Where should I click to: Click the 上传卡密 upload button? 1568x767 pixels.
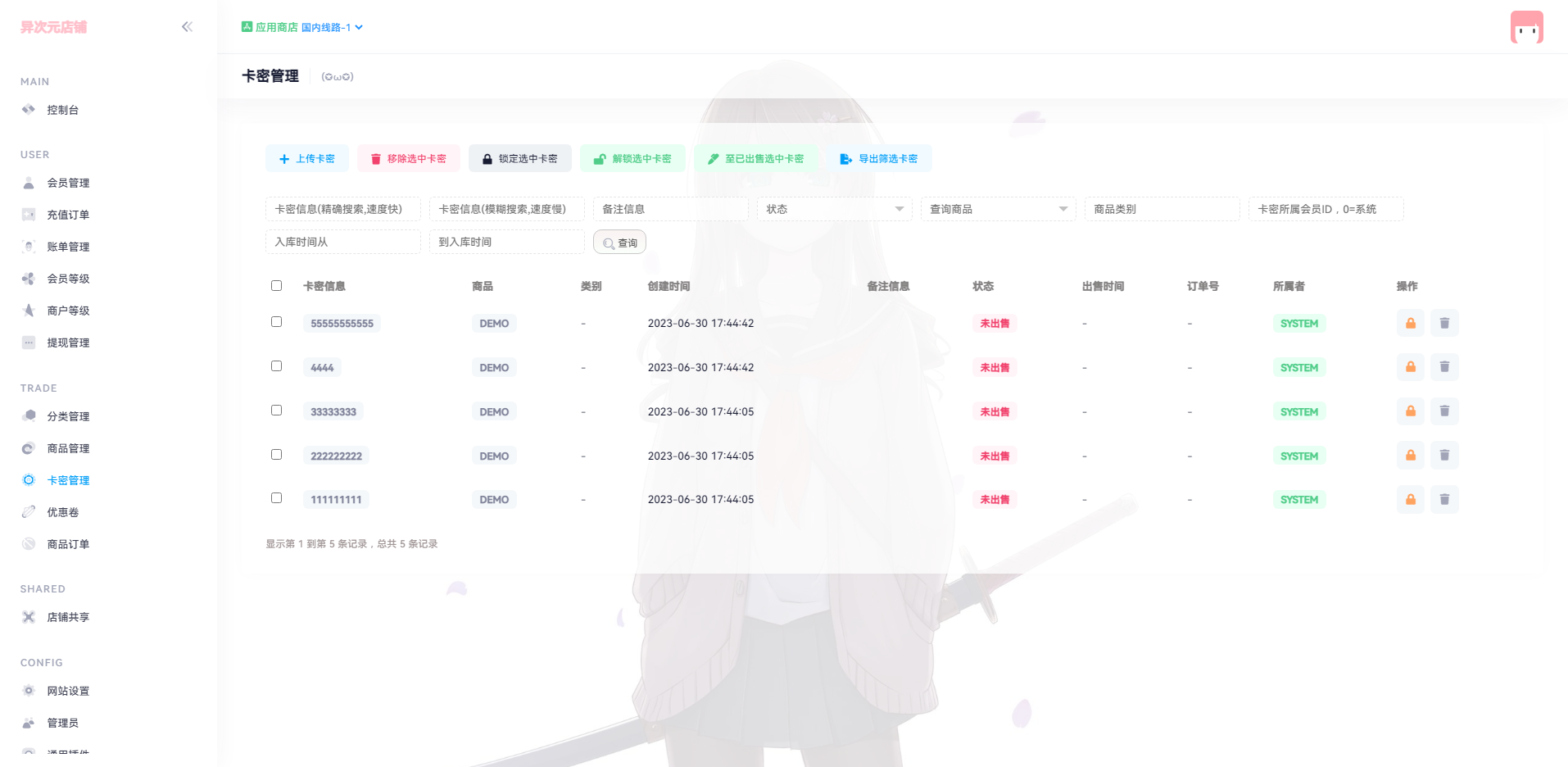(307, 159)
